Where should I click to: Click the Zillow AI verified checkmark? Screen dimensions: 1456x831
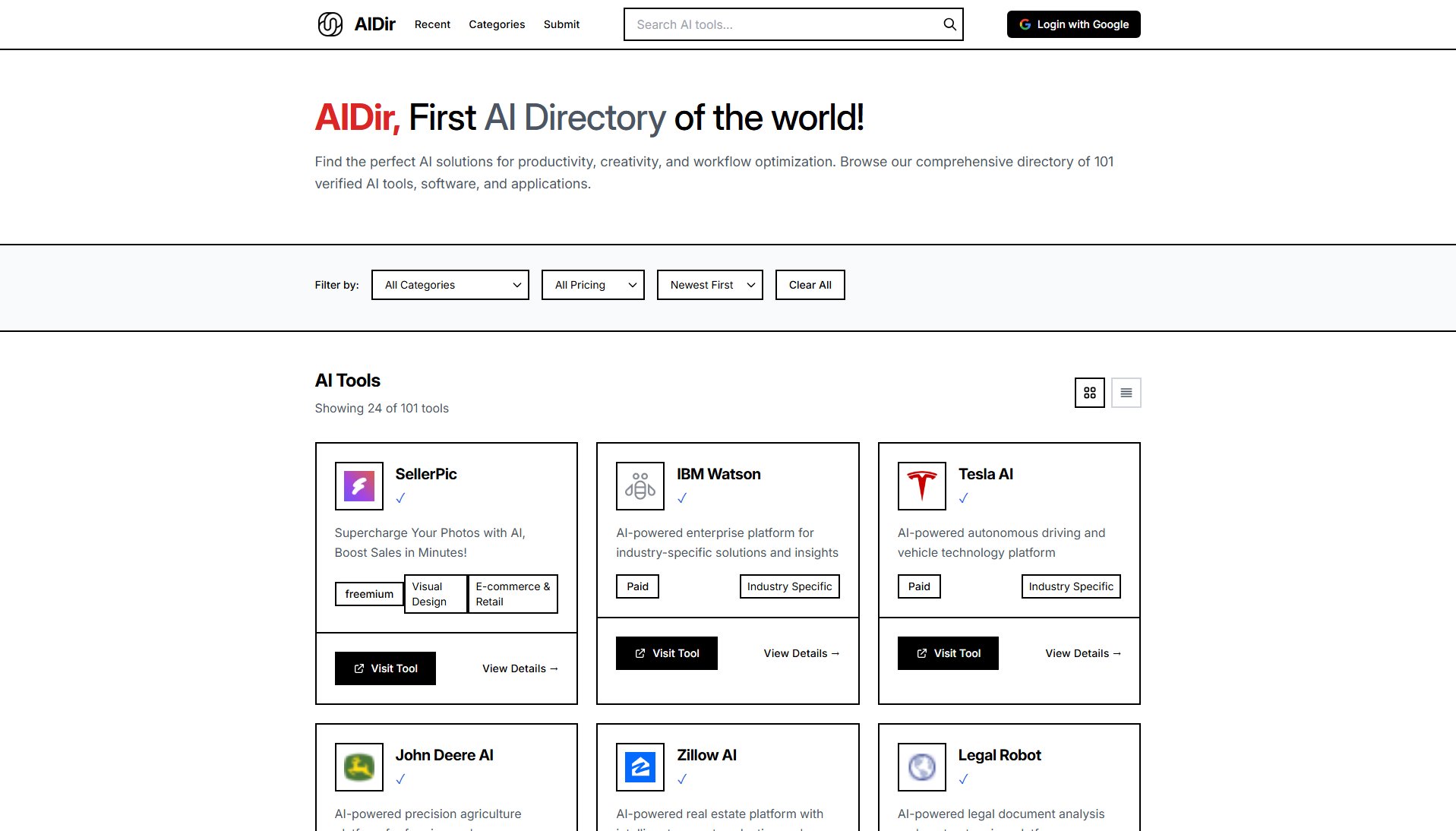[682, 779]
